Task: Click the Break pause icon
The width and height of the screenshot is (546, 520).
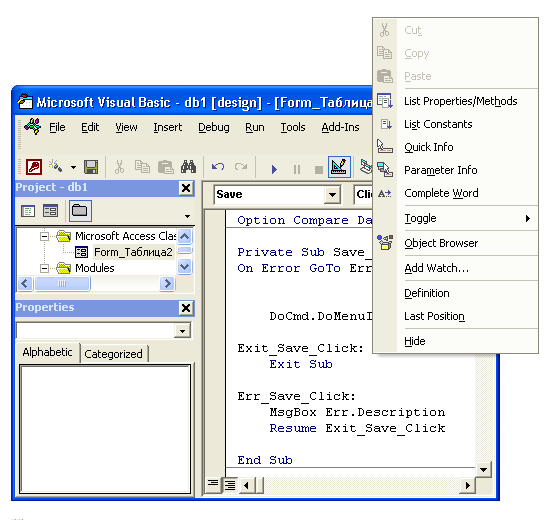Action: [x=297, y=170]
